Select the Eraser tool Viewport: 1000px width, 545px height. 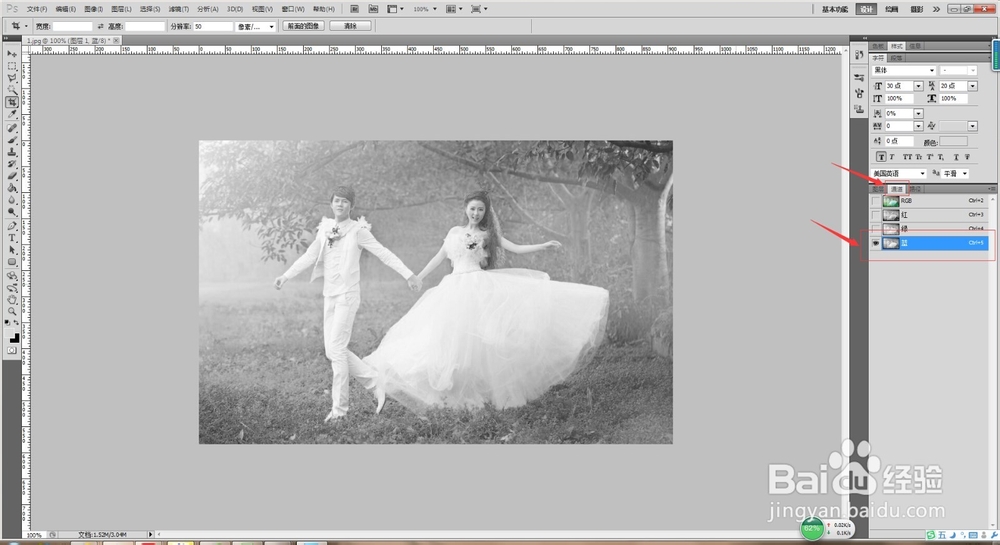pyautogui.click(x=12, y=176)
